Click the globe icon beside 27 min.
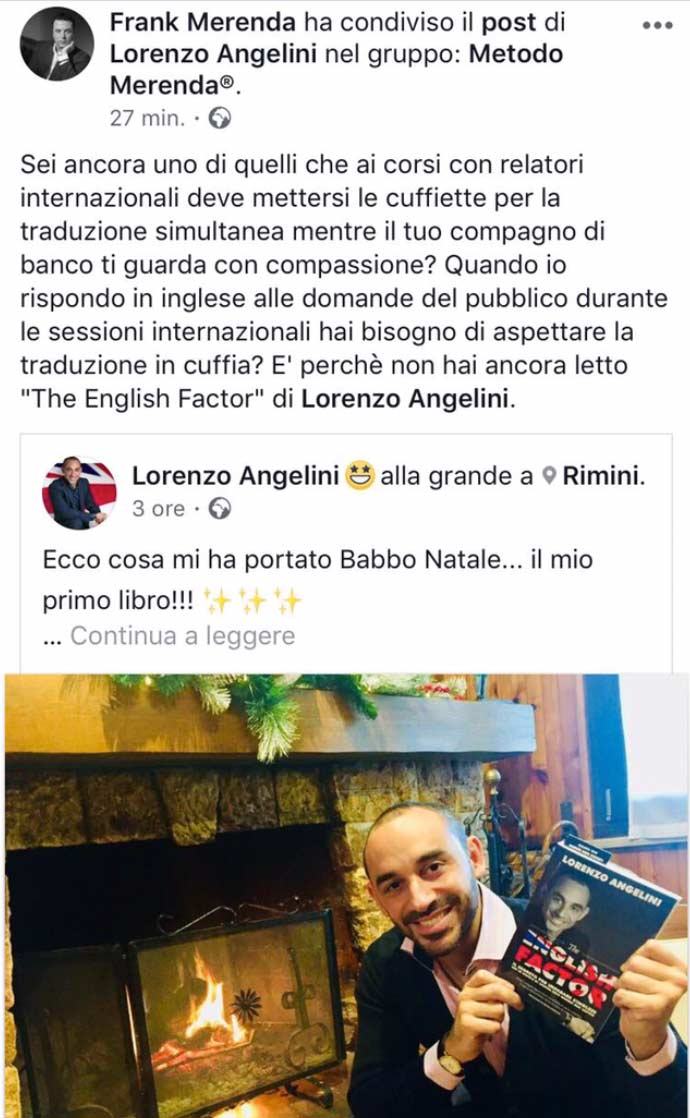690x1118 pixels. coord(220,118)
